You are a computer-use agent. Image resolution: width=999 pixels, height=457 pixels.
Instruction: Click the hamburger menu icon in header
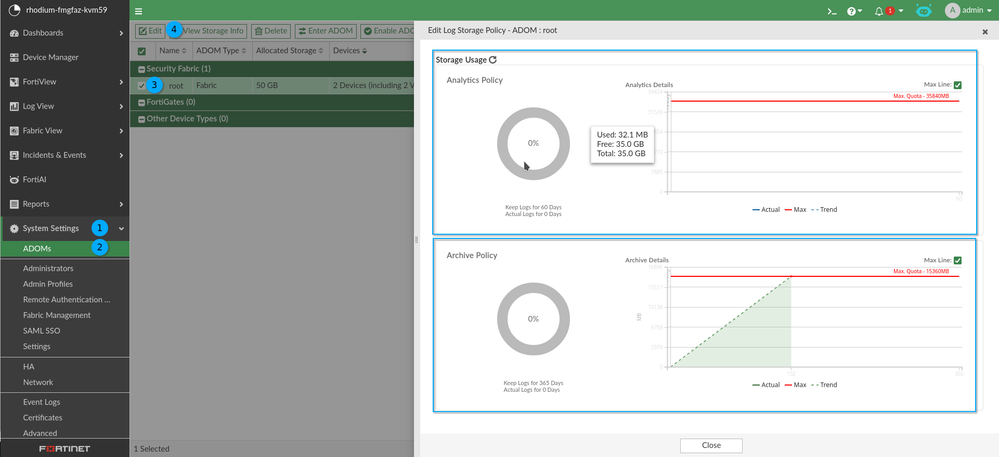(139, 11)
